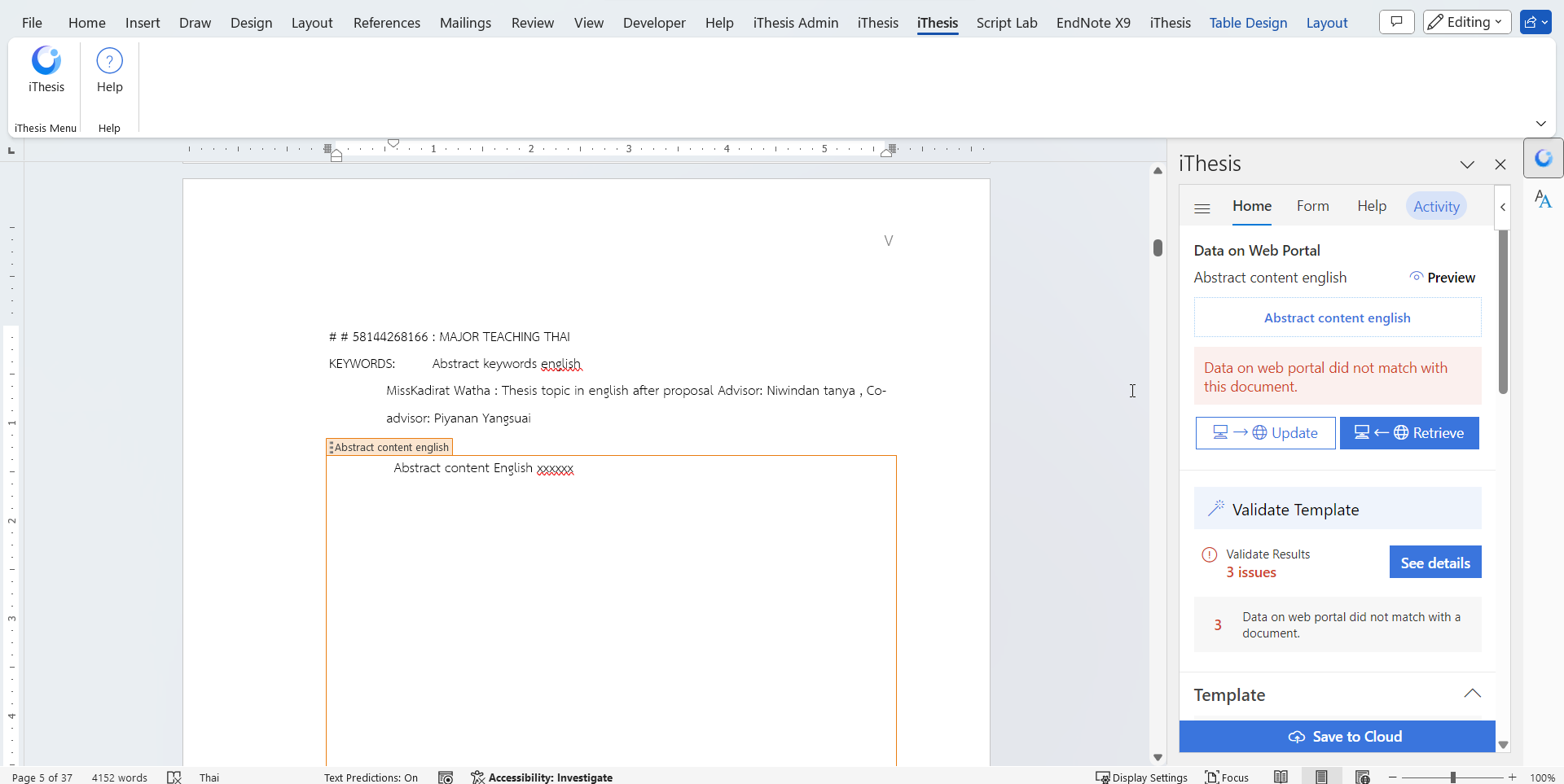Open Display Settings in status bar
Viewport: 1564px width, 784px height.
click(x=1141, y=777)
